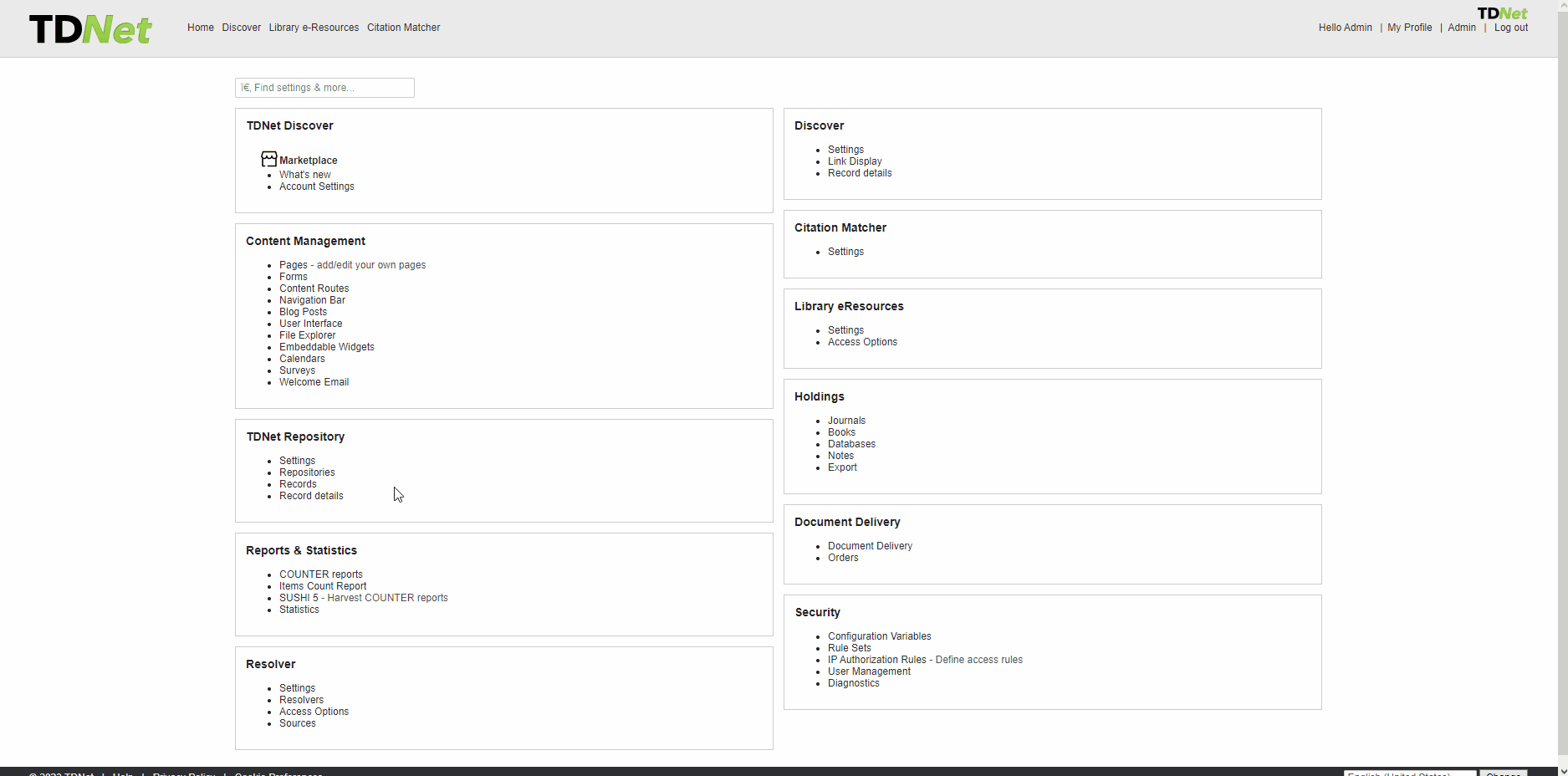Open User Interface settings
The image size is (1568, 776).
[x=311, y=324]
